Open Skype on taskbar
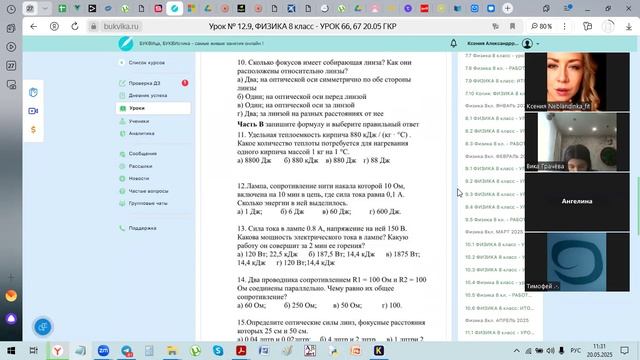 pos(218,351)
